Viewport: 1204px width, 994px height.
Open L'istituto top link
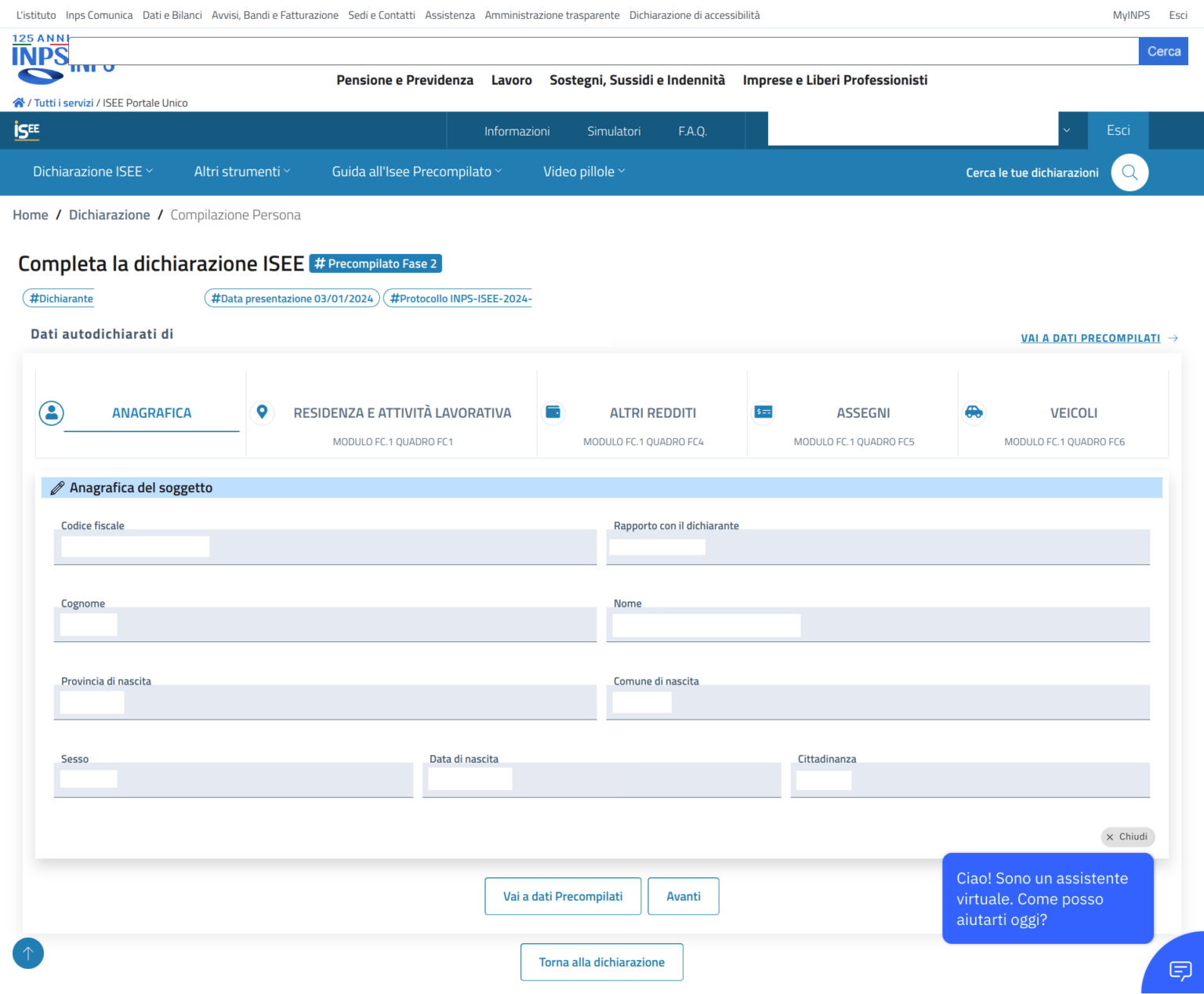[x=36, y=15]
